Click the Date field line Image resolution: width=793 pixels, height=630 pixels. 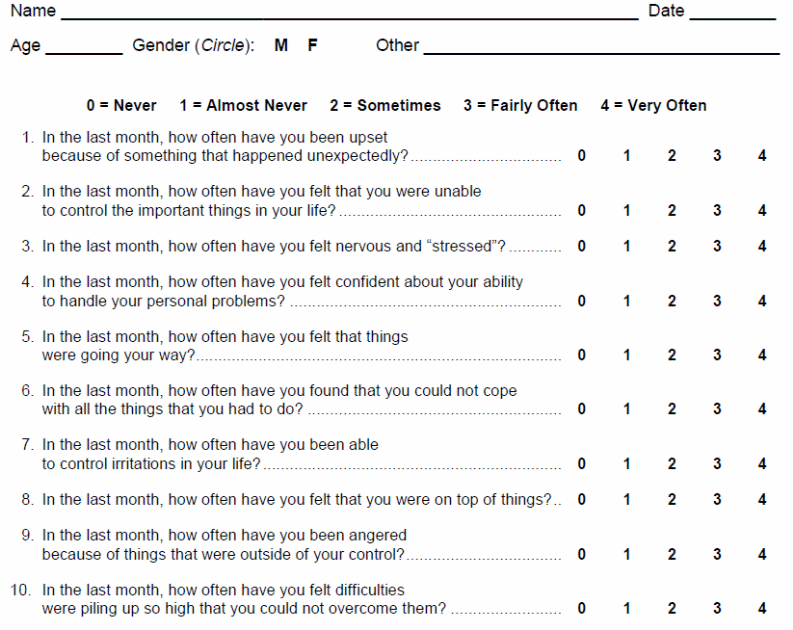(x=732, y=14)
